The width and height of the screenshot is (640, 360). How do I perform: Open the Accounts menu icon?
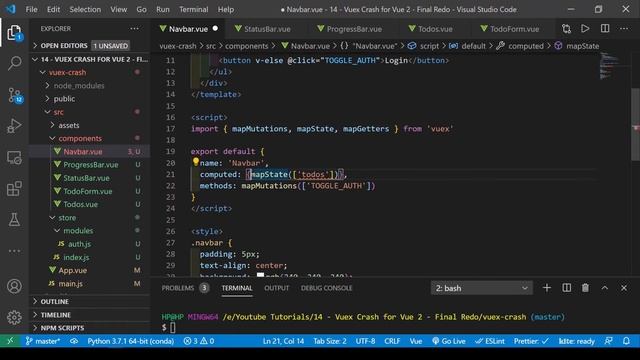coord(14,286)
